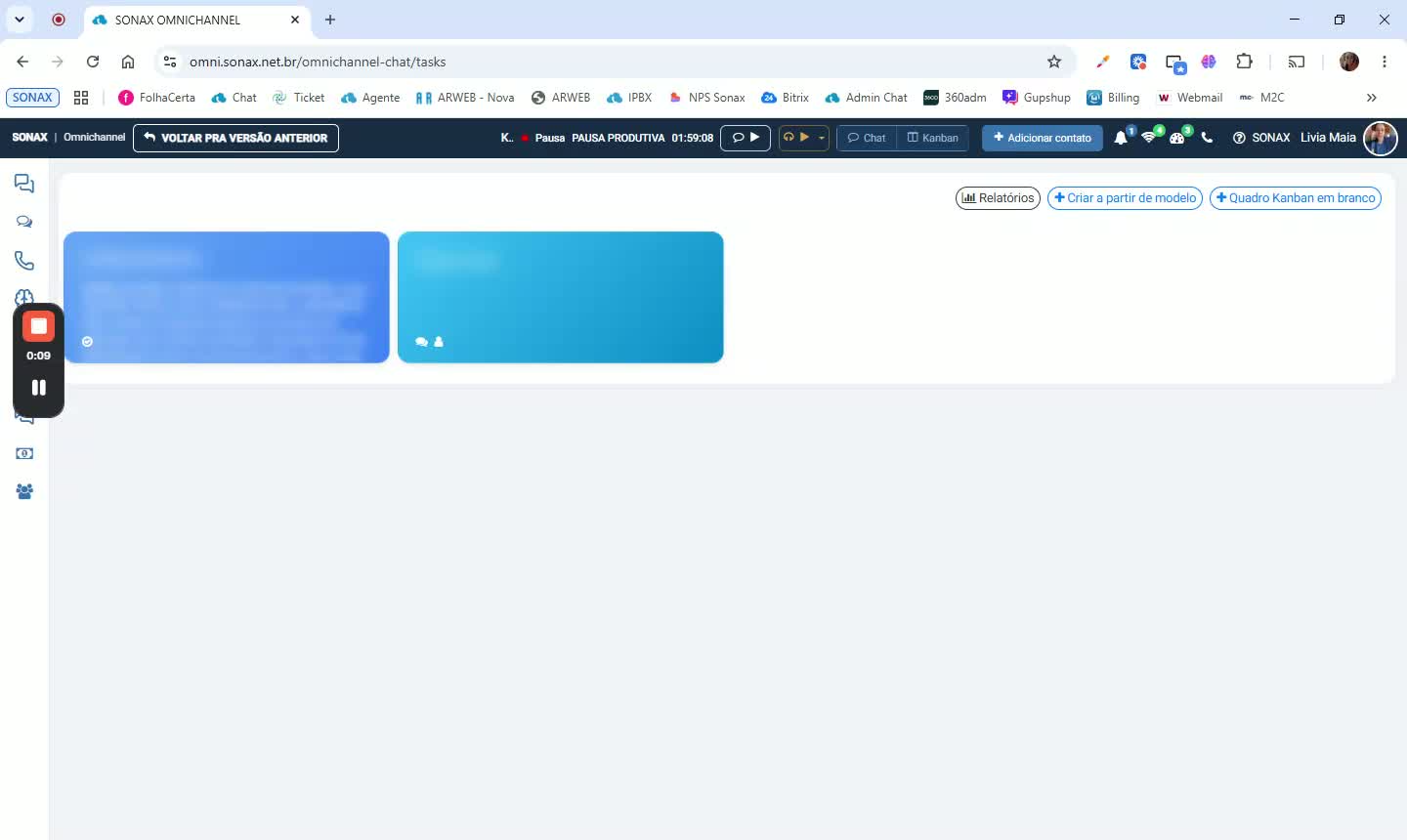This screenshot has height=840, width=1407.
Task: Click the Relatórios button
Action: coord(998,198)
